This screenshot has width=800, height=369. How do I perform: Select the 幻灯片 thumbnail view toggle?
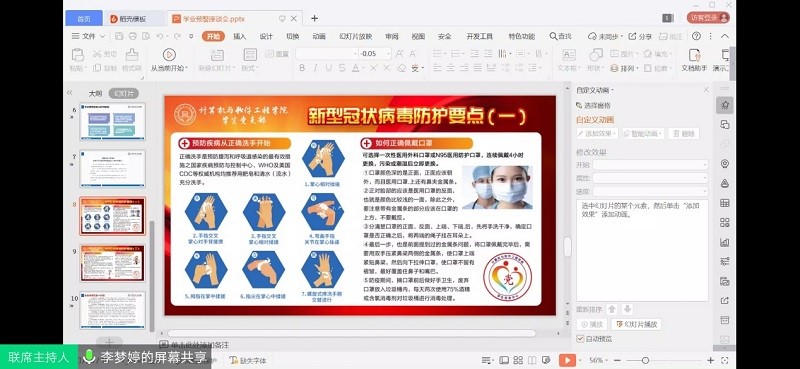123,93
